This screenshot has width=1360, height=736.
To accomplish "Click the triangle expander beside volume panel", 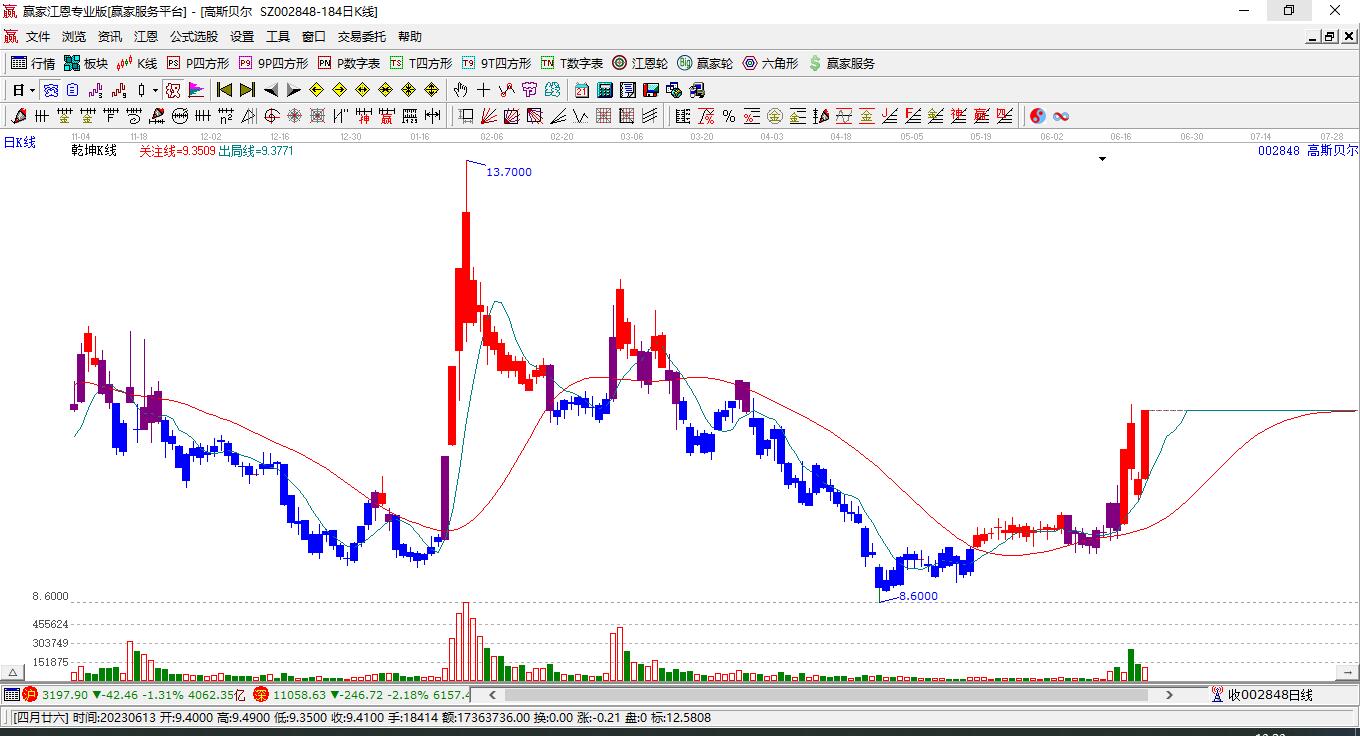I will pos(14,672).
